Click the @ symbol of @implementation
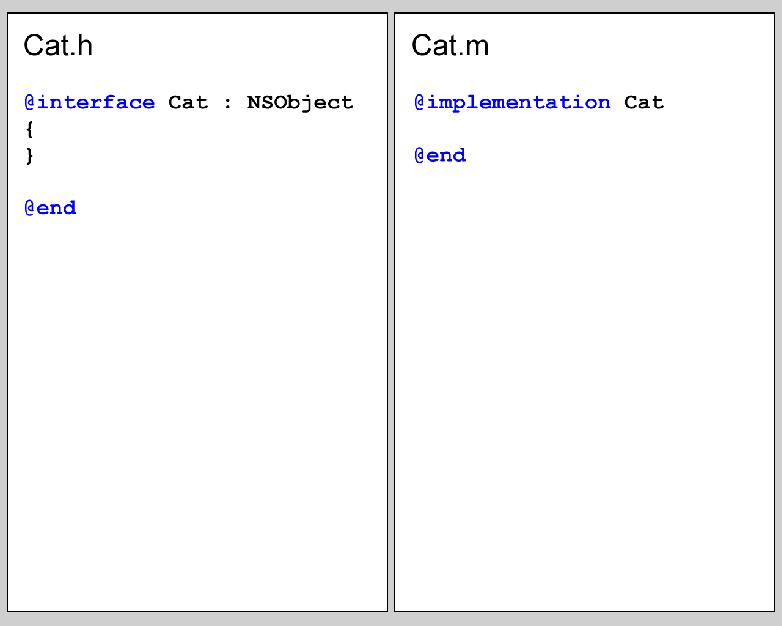The height and width of the screenshot is (626, 782). 420,102
